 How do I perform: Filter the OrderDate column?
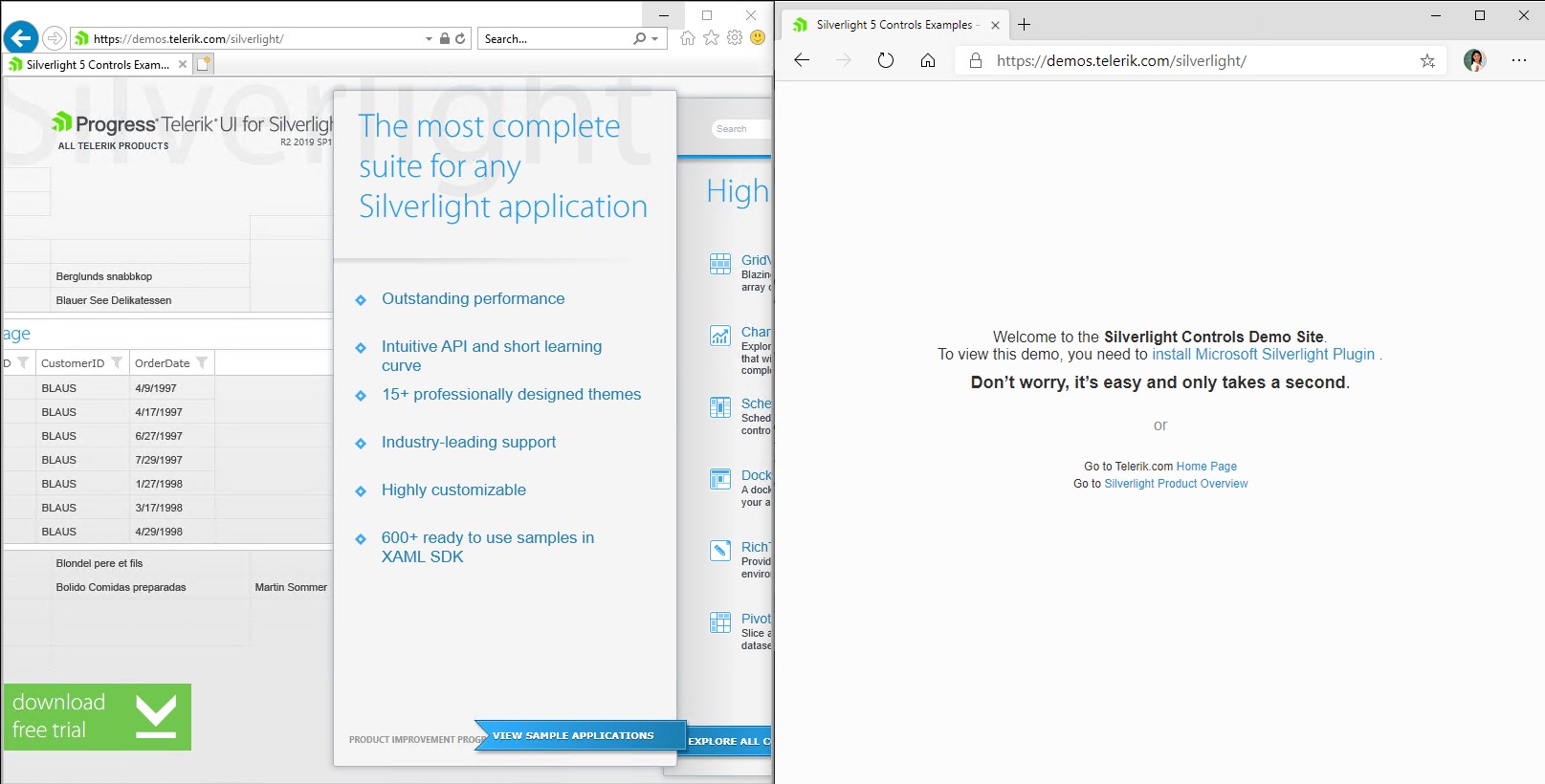202,362
